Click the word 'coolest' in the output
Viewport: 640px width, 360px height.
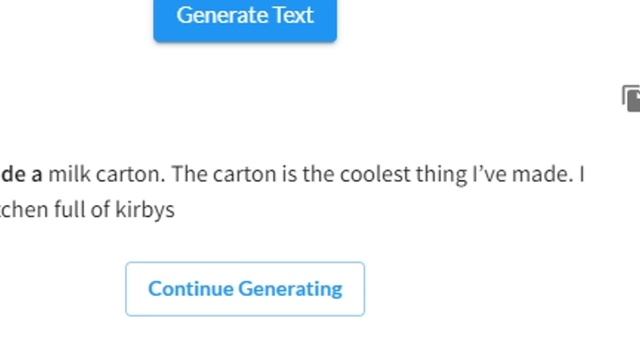pos(375,174)
